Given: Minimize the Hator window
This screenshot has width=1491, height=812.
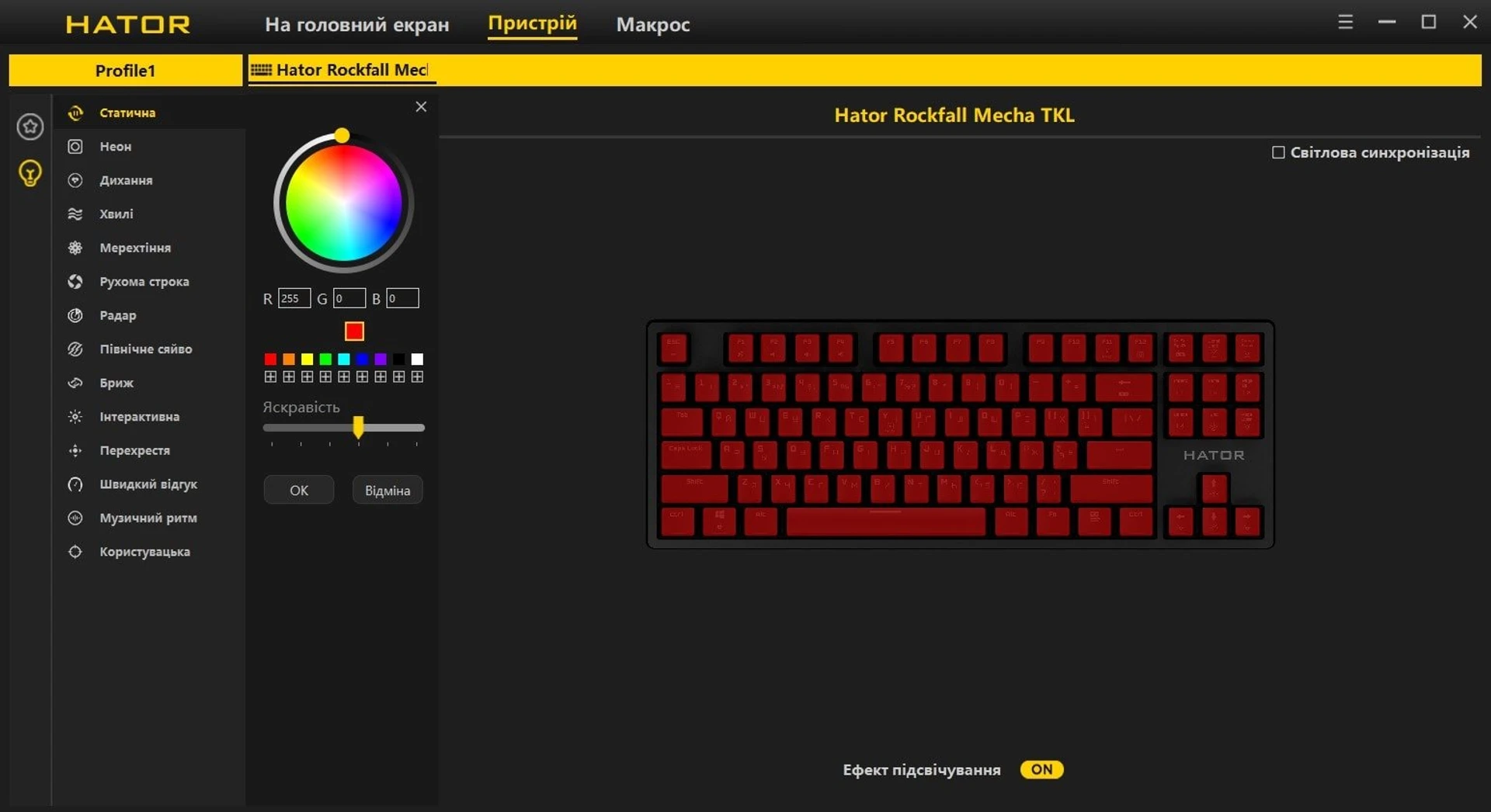Looking at the screenshot, I should pyautogui.click(x=1387, y=23).
